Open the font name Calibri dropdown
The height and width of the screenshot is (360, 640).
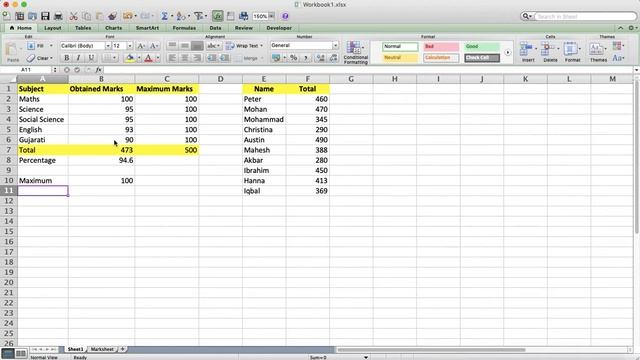pos(108,46)
